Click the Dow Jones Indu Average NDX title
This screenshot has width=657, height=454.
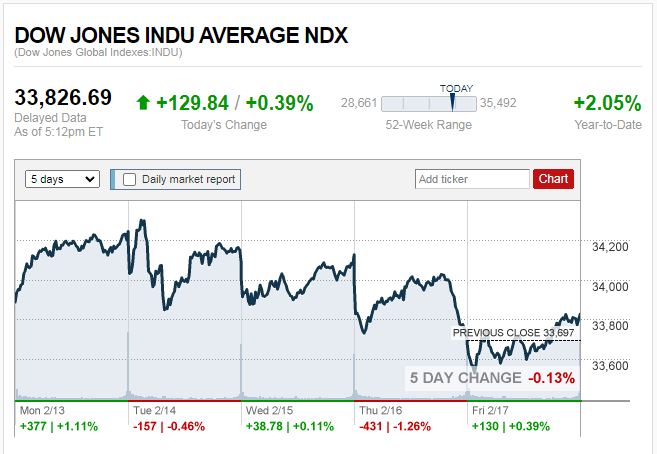click(x=181, y=35)
